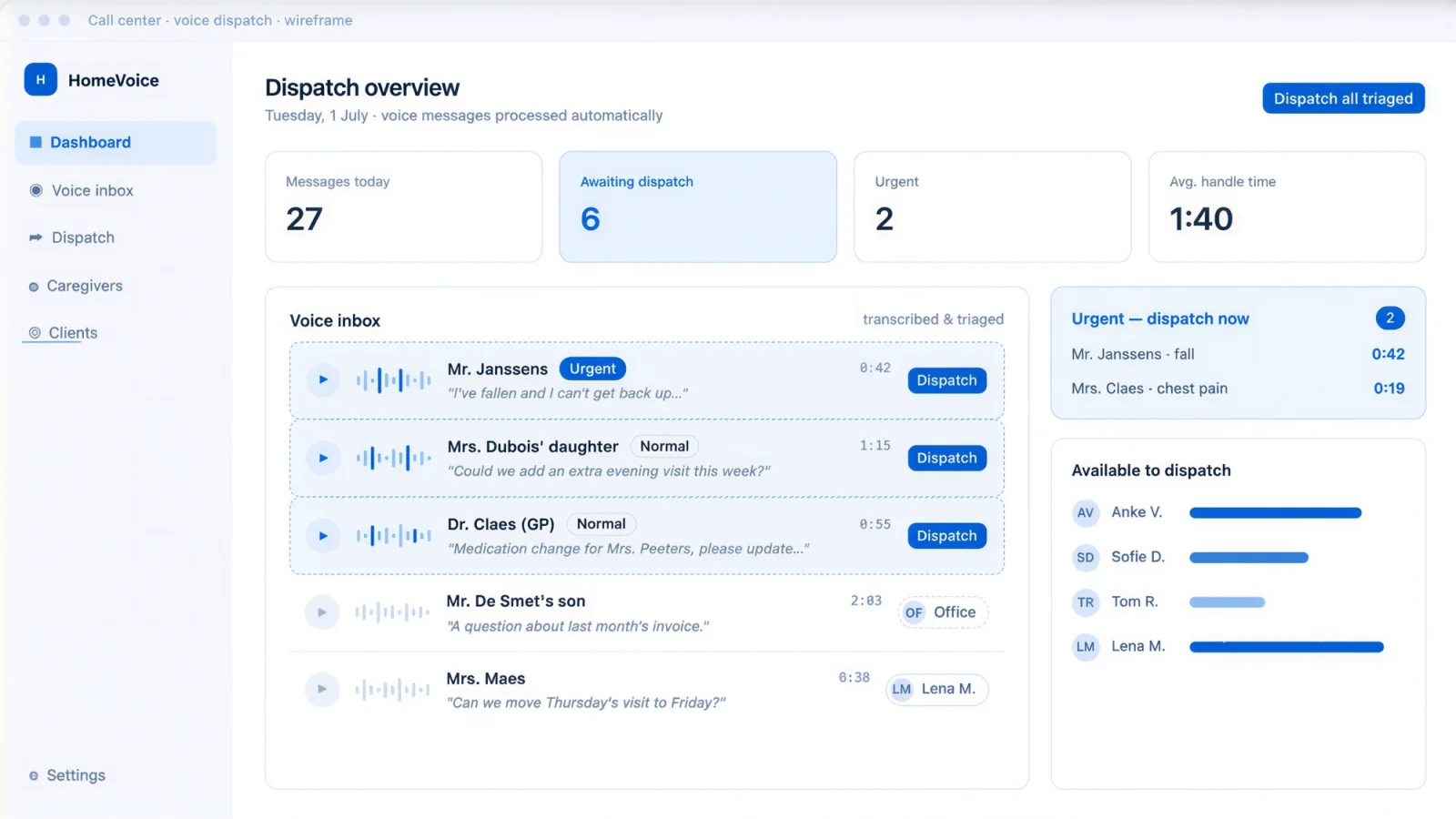Open the Awaiting dispatch card

698,207
